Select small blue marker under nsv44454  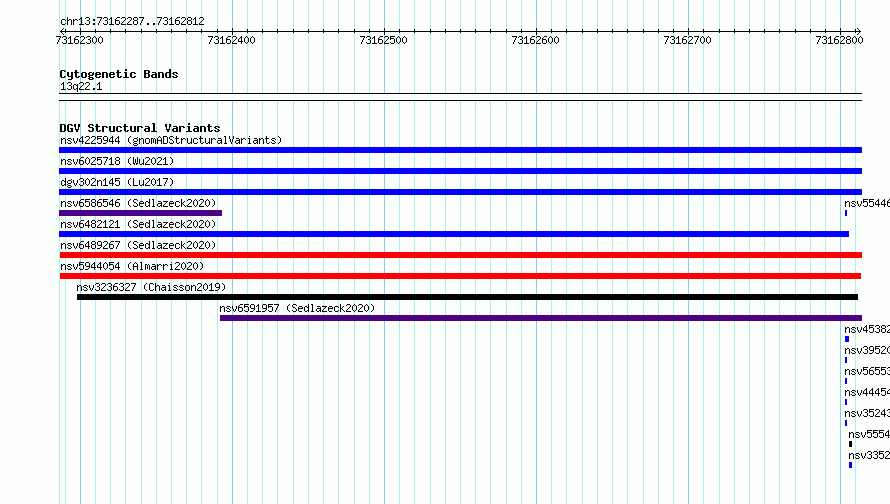[x=846, y=402]
